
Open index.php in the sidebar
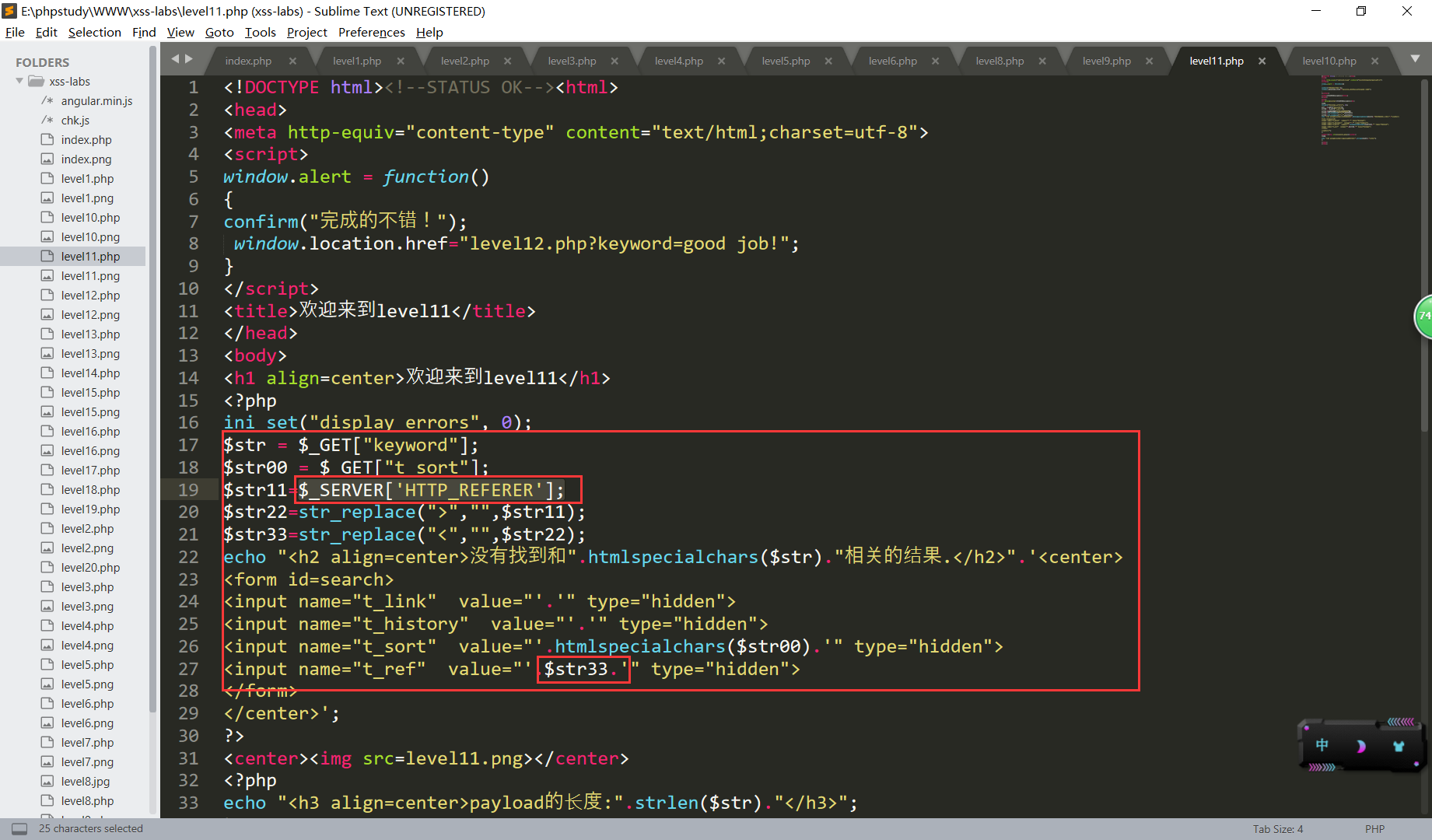(86, 140)
